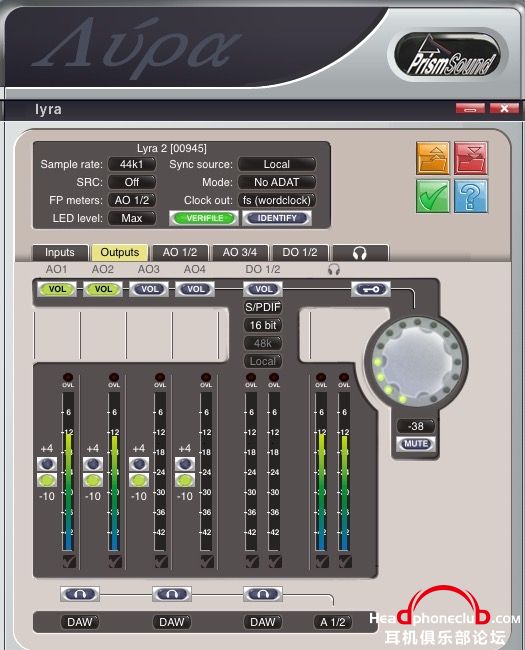Click the VERIFILE button
The image size is (525, 650).
coord(204,218)
